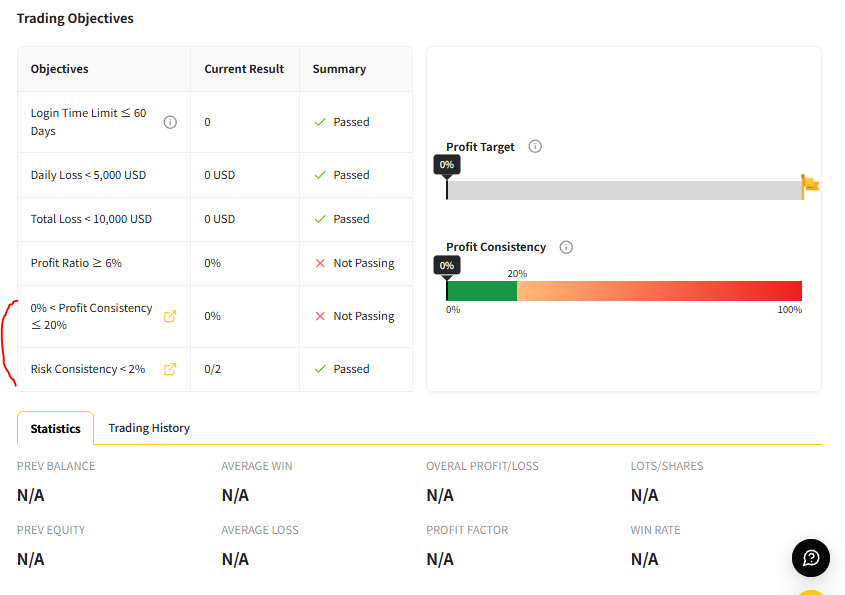845x595 pixels.
Task: Click the OVERAL PROFIT/LOSS label
Action: [x=482, y=466]
